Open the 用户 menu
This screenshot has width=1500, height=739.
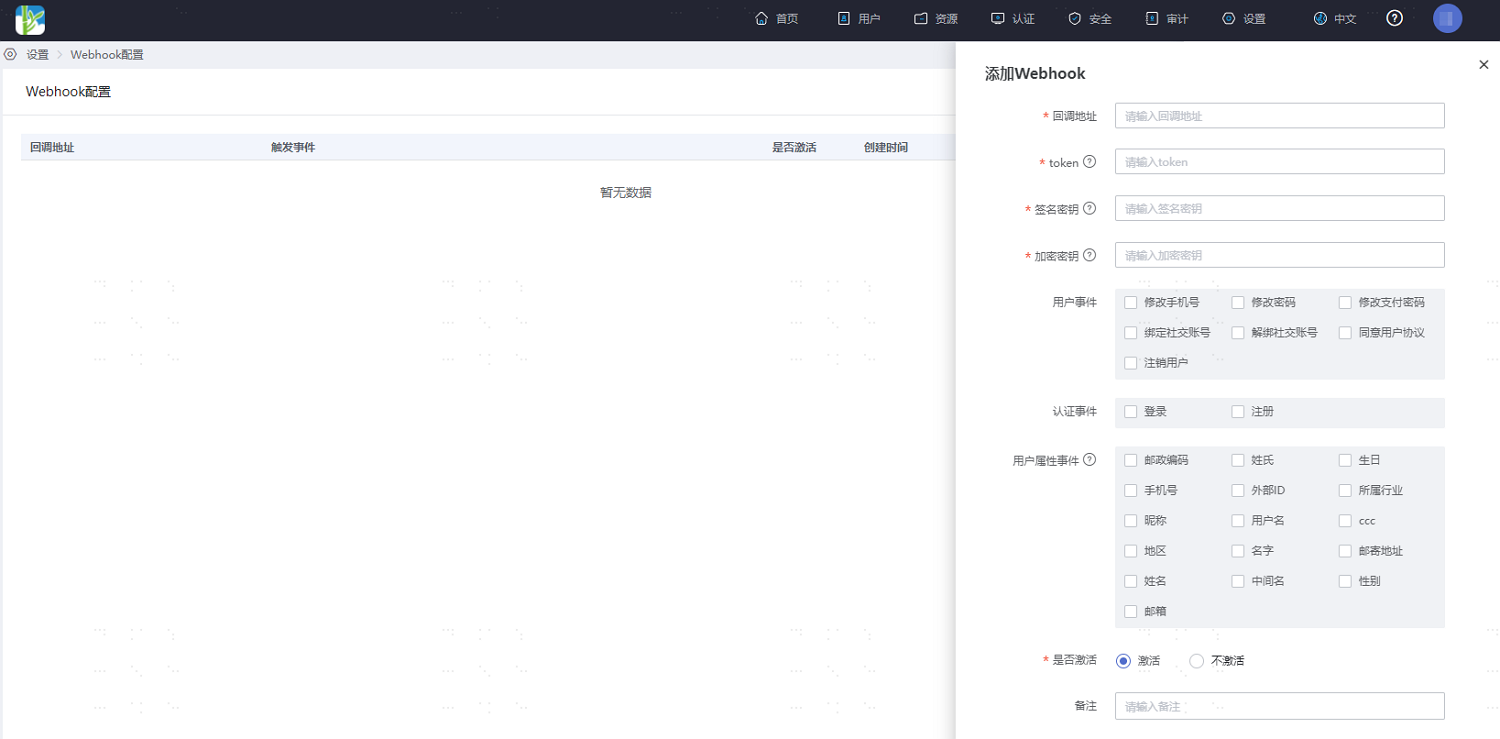pos(858,19)
